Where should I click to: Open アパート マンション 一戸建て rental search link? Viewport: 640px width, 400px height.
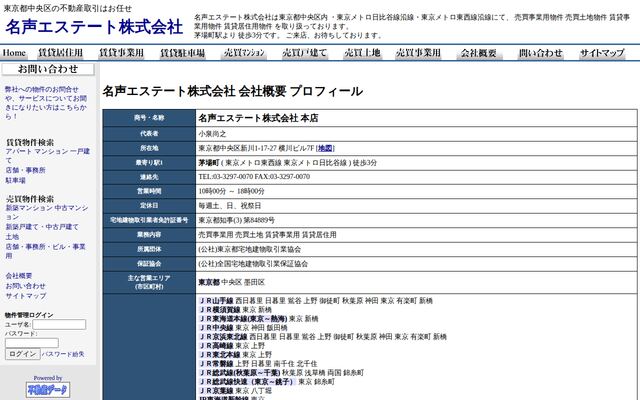click(48, 156)
